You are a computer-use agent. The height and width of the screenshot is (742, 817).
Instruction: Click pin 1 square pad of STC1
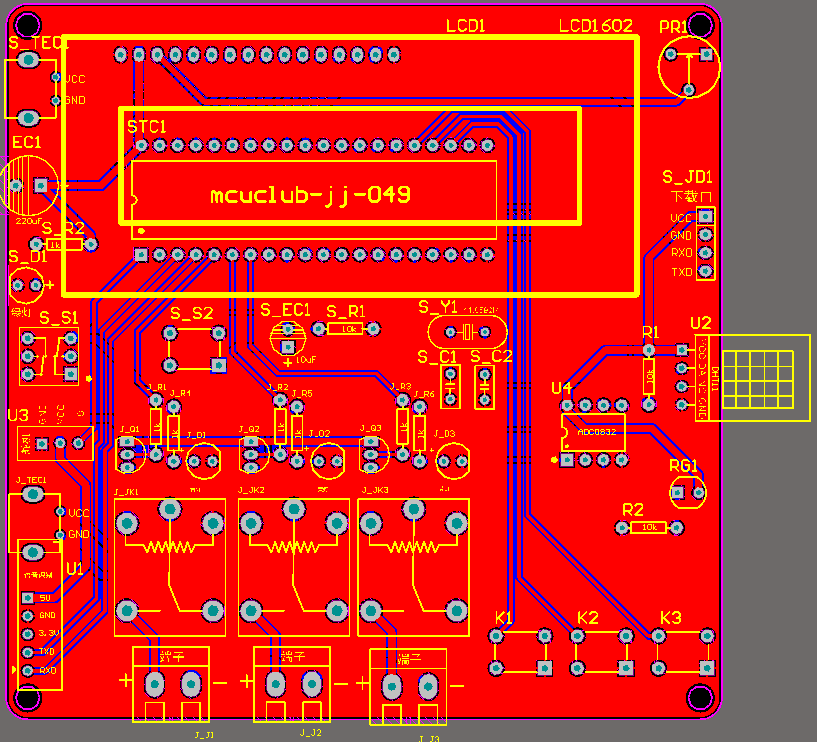[141, 254]
